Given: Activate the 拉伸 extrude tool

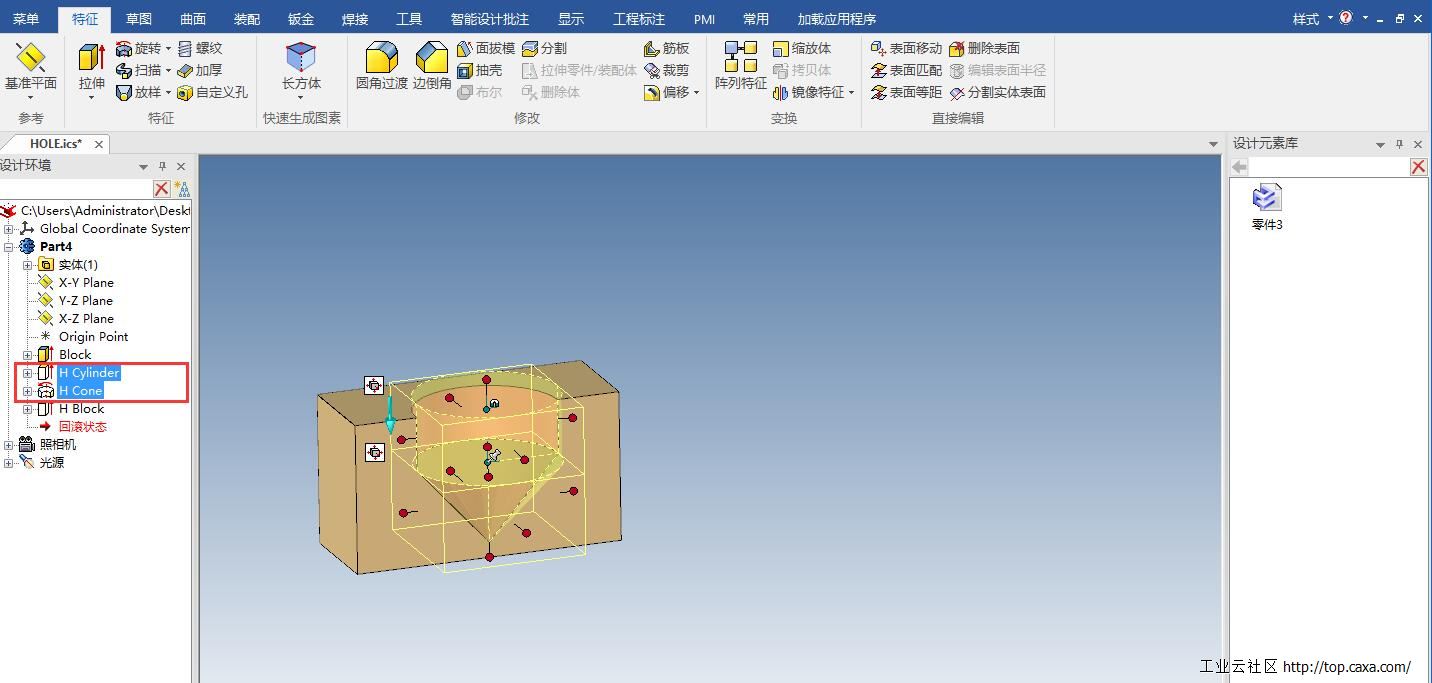Looking at the screenshot, I should coord(92,68).
